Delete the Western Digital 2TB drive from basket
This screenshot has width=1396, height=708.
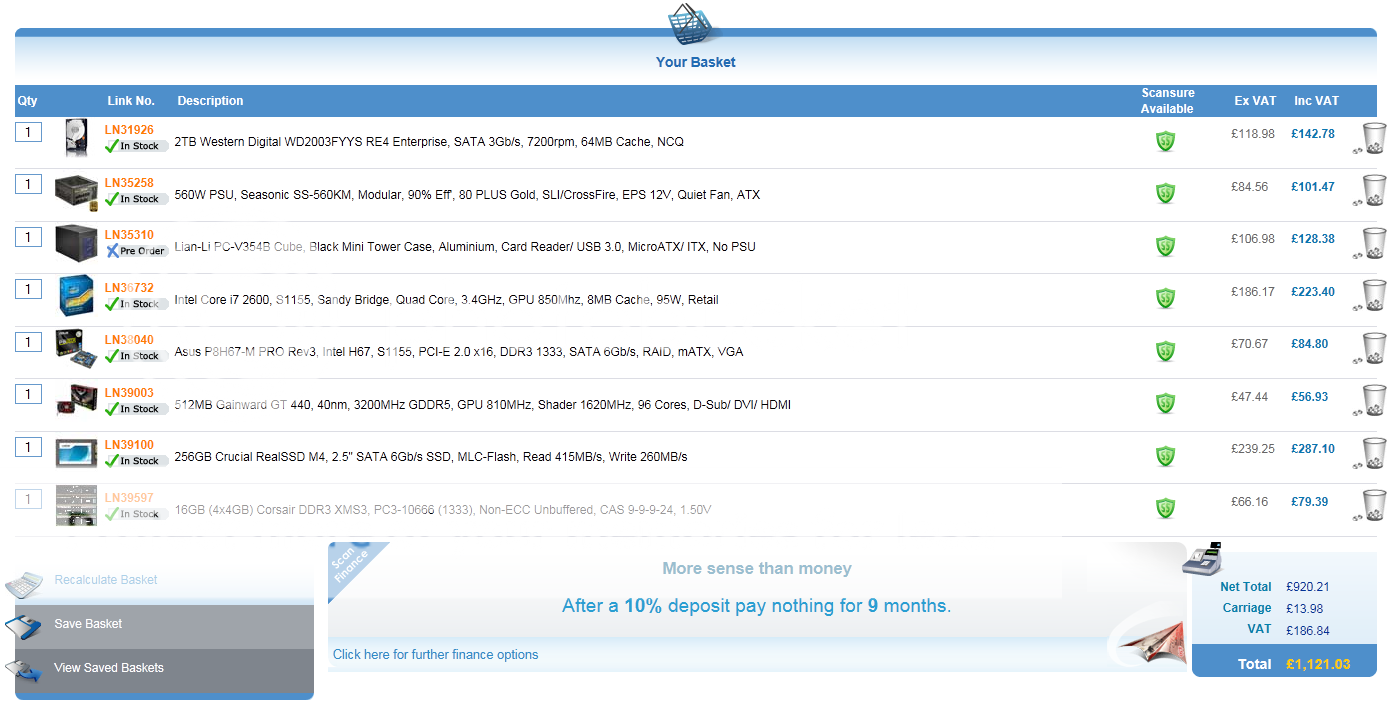1374,138
